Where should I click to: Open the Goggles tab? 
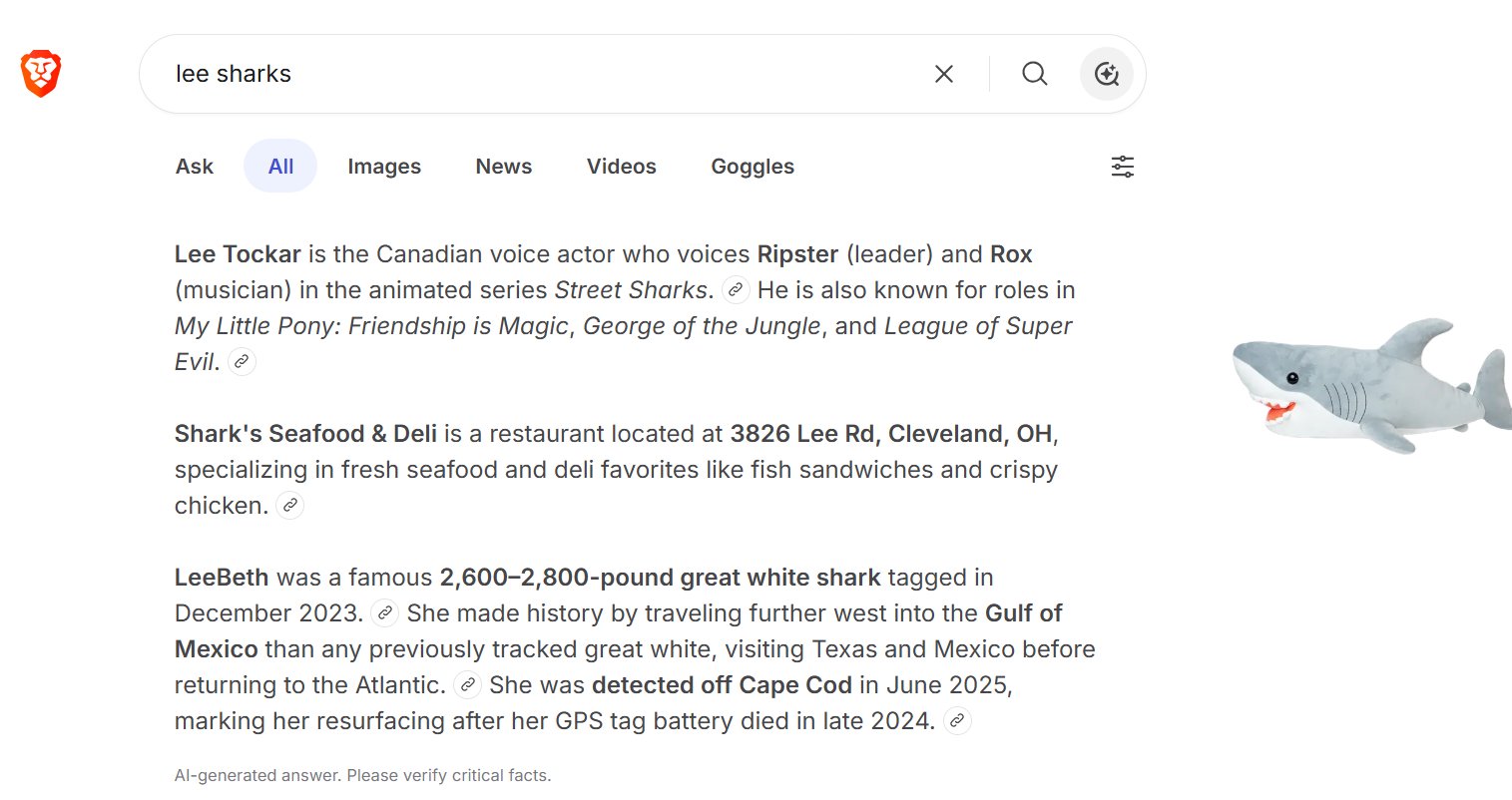(x=753, y=167)
